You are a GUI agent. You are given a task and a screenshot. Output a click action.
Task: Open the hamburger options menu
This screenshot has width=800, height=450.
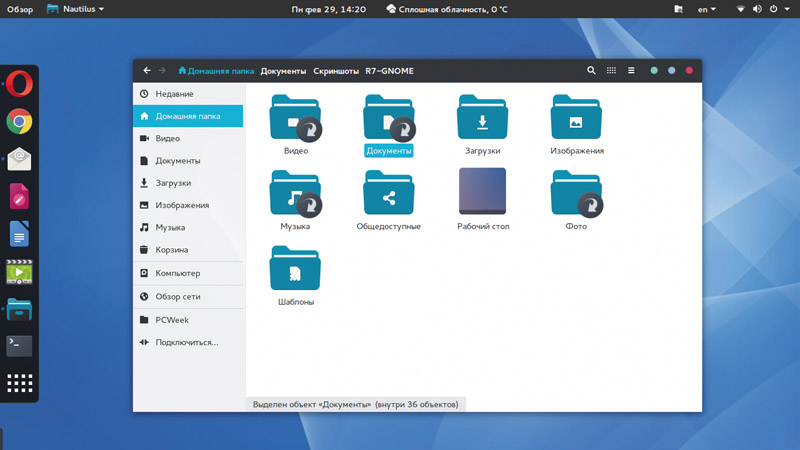[631, 70]
